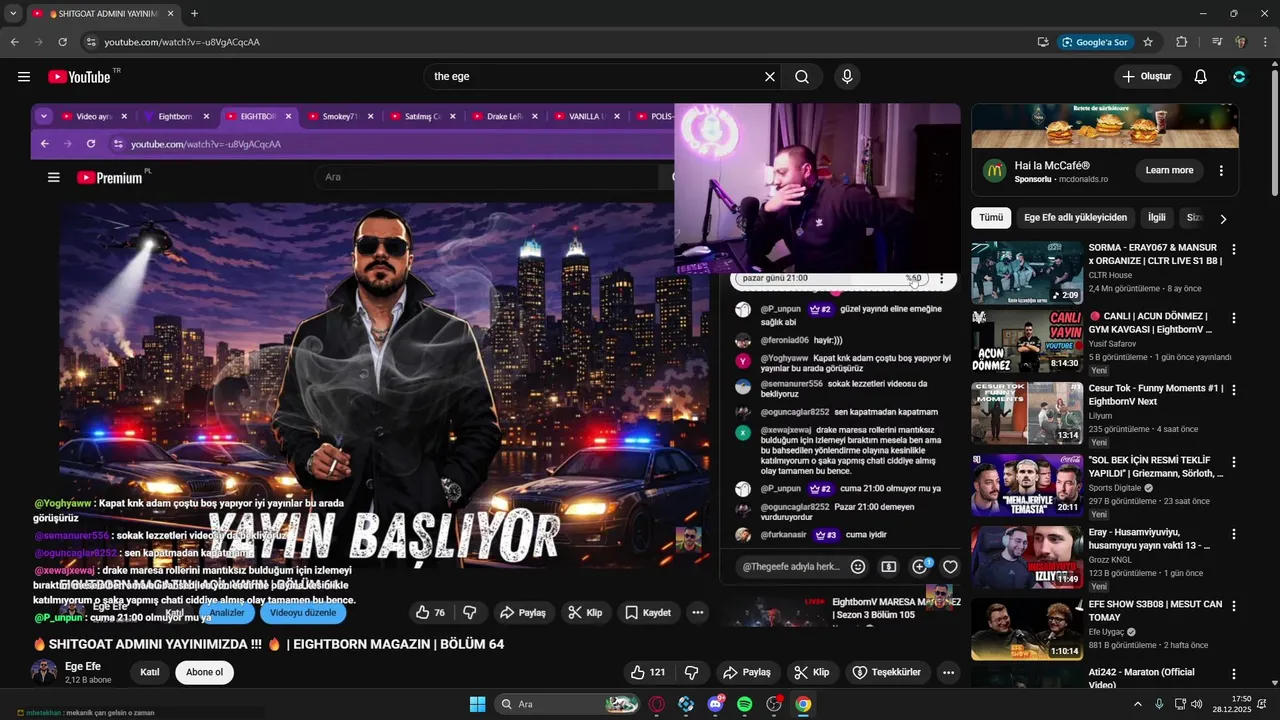
Task: Click the Katıl join button
Action: (x=150, y=672)
